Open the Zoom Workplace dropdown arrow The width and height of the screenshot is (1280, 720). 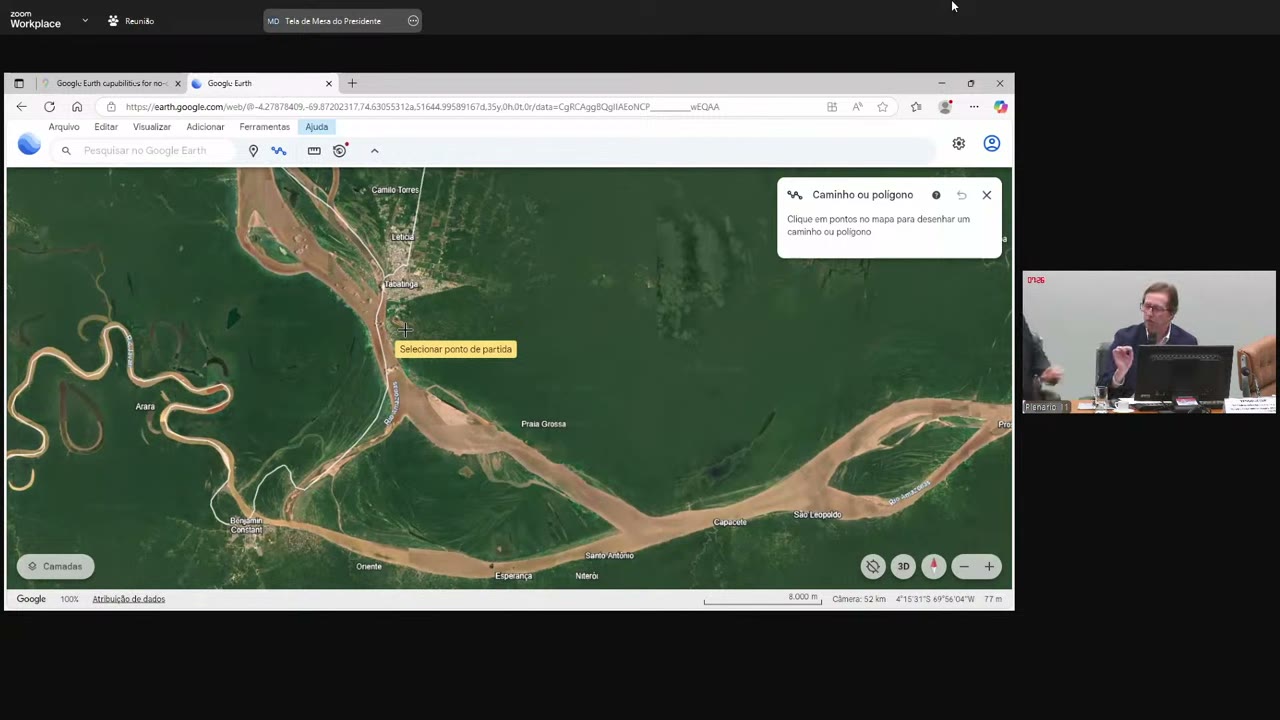pos(85,20)
